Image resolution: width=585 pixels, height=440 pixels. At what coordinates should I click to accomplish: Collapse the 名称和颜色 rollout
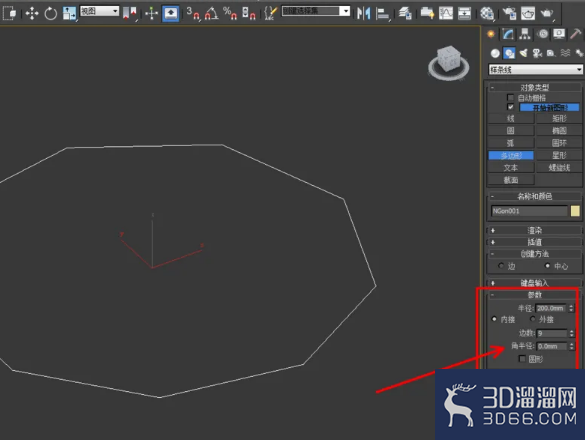[x=534, y=196]
